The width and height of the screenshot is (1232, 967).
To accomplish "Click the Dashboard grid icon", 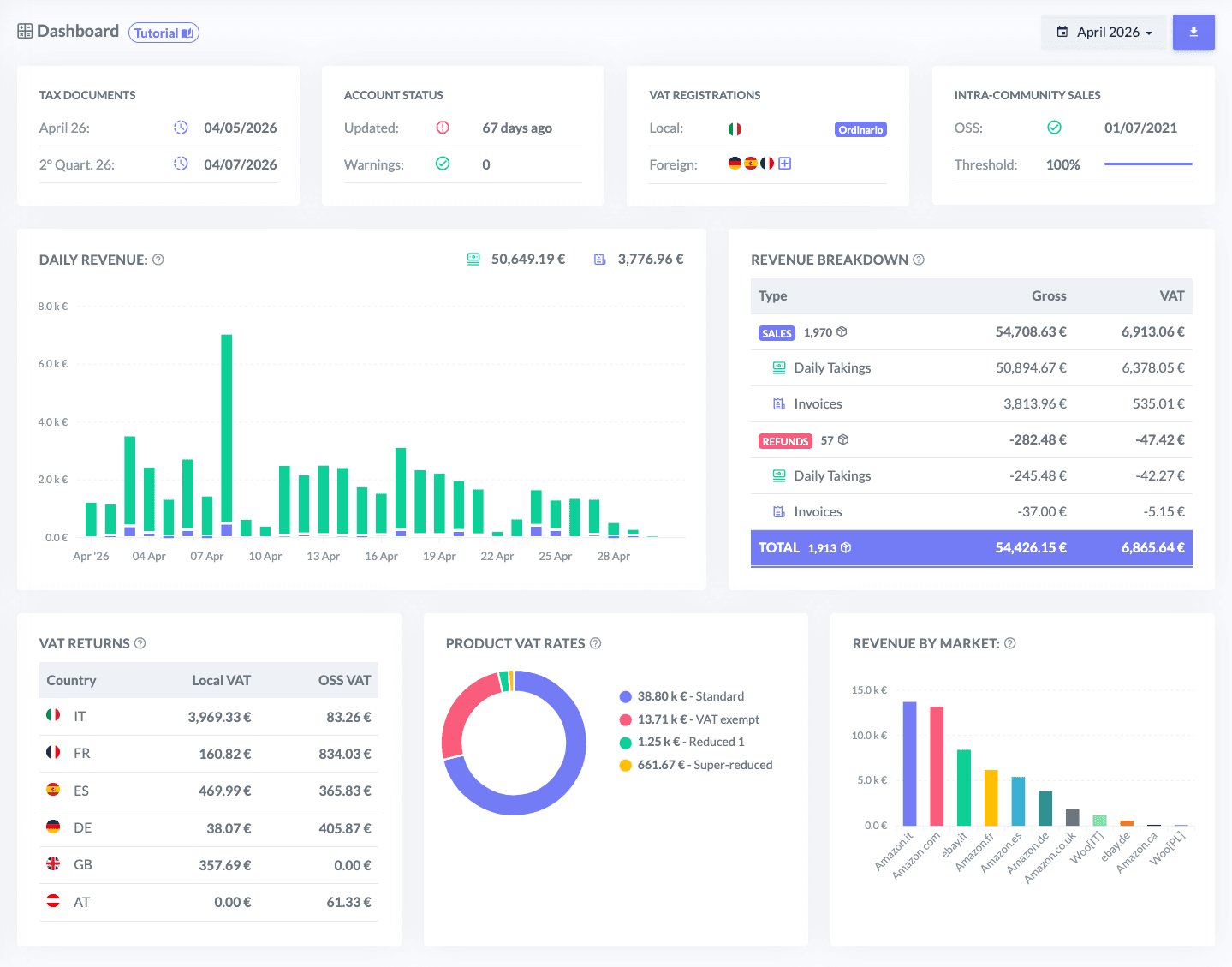I will (x=25, y=32).
